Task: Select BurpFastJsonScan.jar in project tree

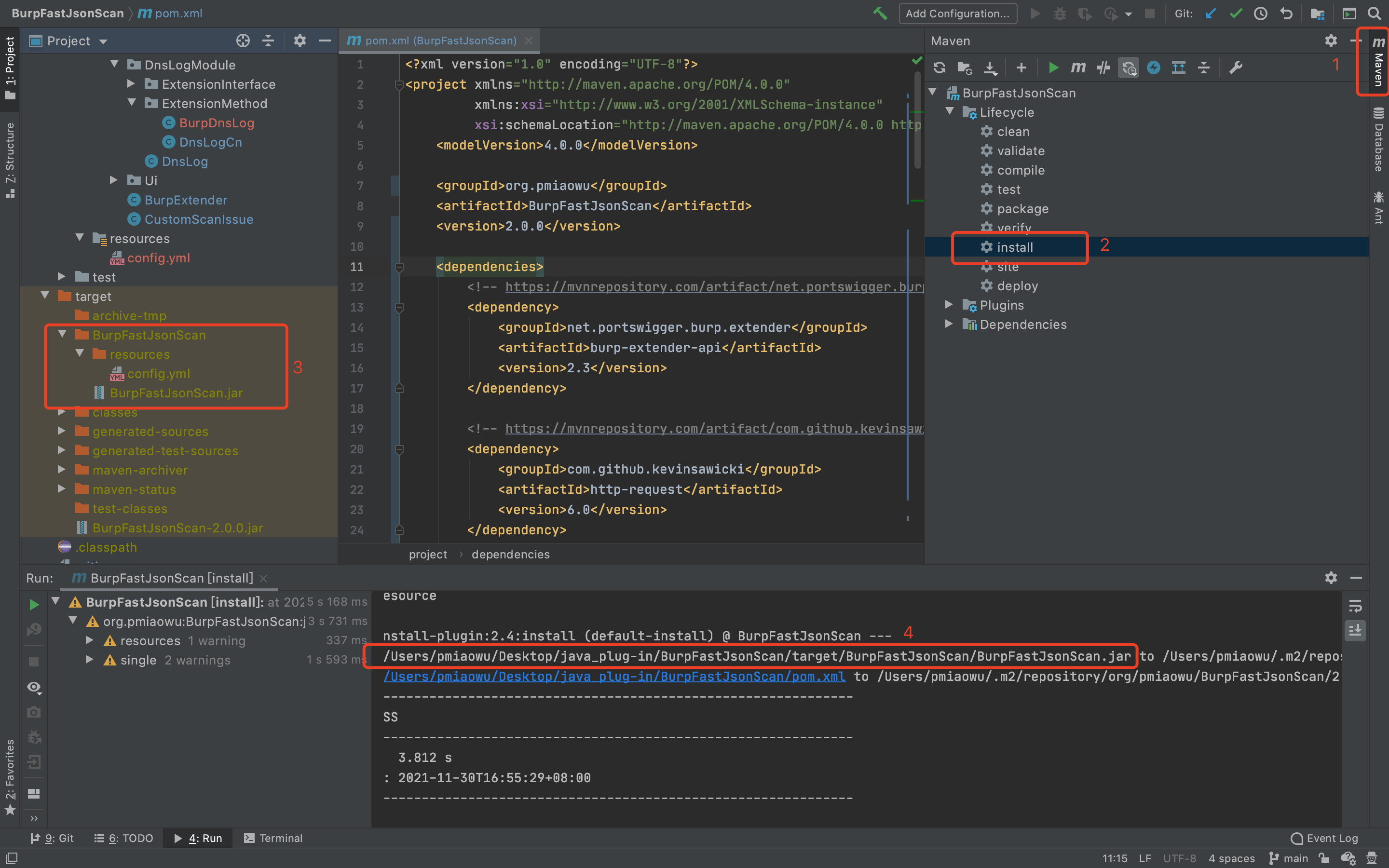Action: pyautogui.click(x=176, y=393)
